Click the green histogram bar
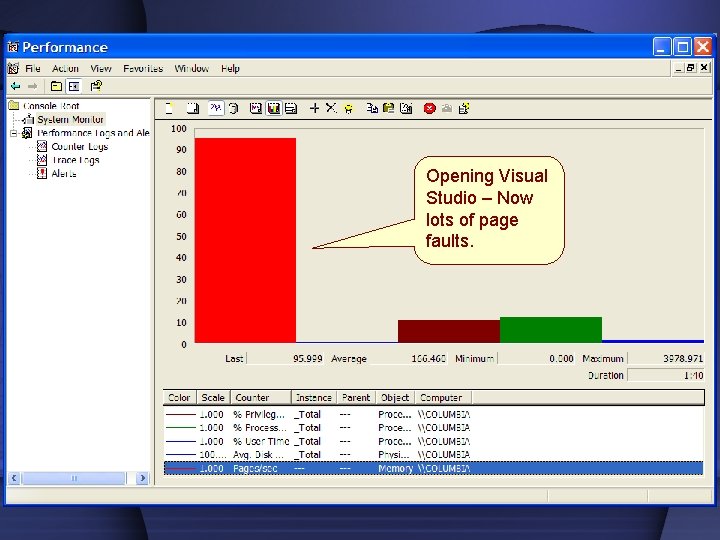Viewport: 720px width, 540px height. pos(551,330)
